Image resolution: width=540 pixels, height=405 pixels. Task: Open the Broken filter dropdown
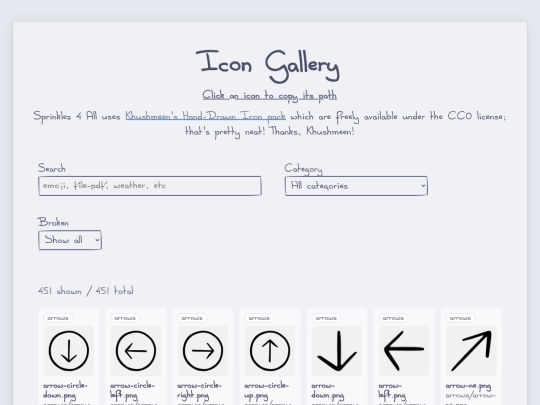pyautogui.click(x=70, y=240)
